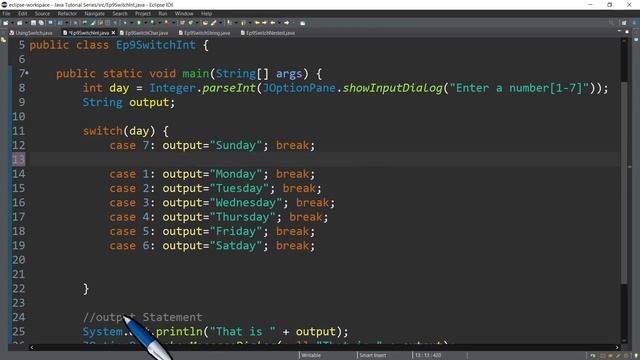The width and height of the screenshot is (640, 360).
Task: Switch to the Ep9SwitchChar.java tab
Action: [144, 33]
